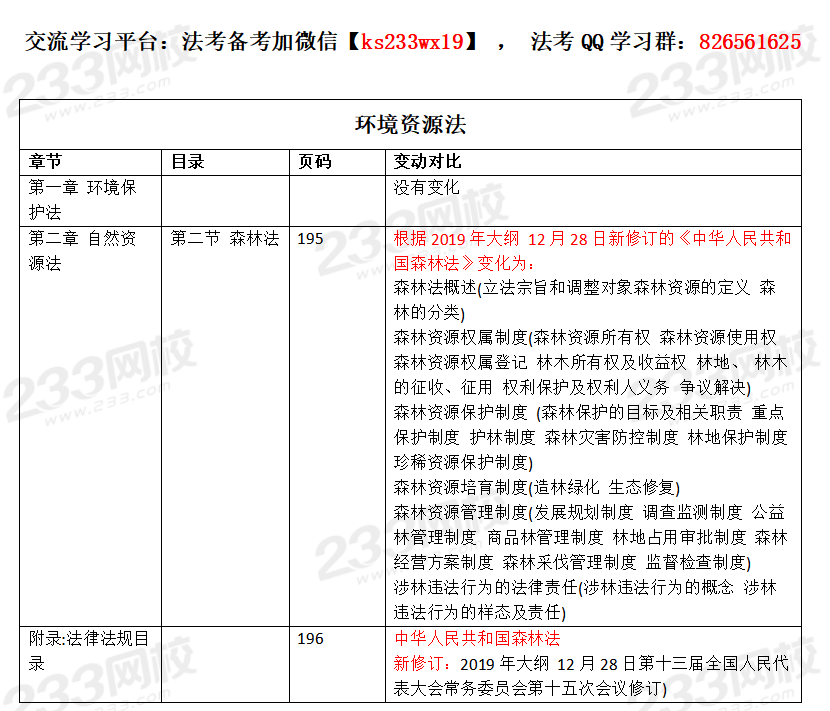Click the red text 中华人民共和国森林法

click(477, 639)
